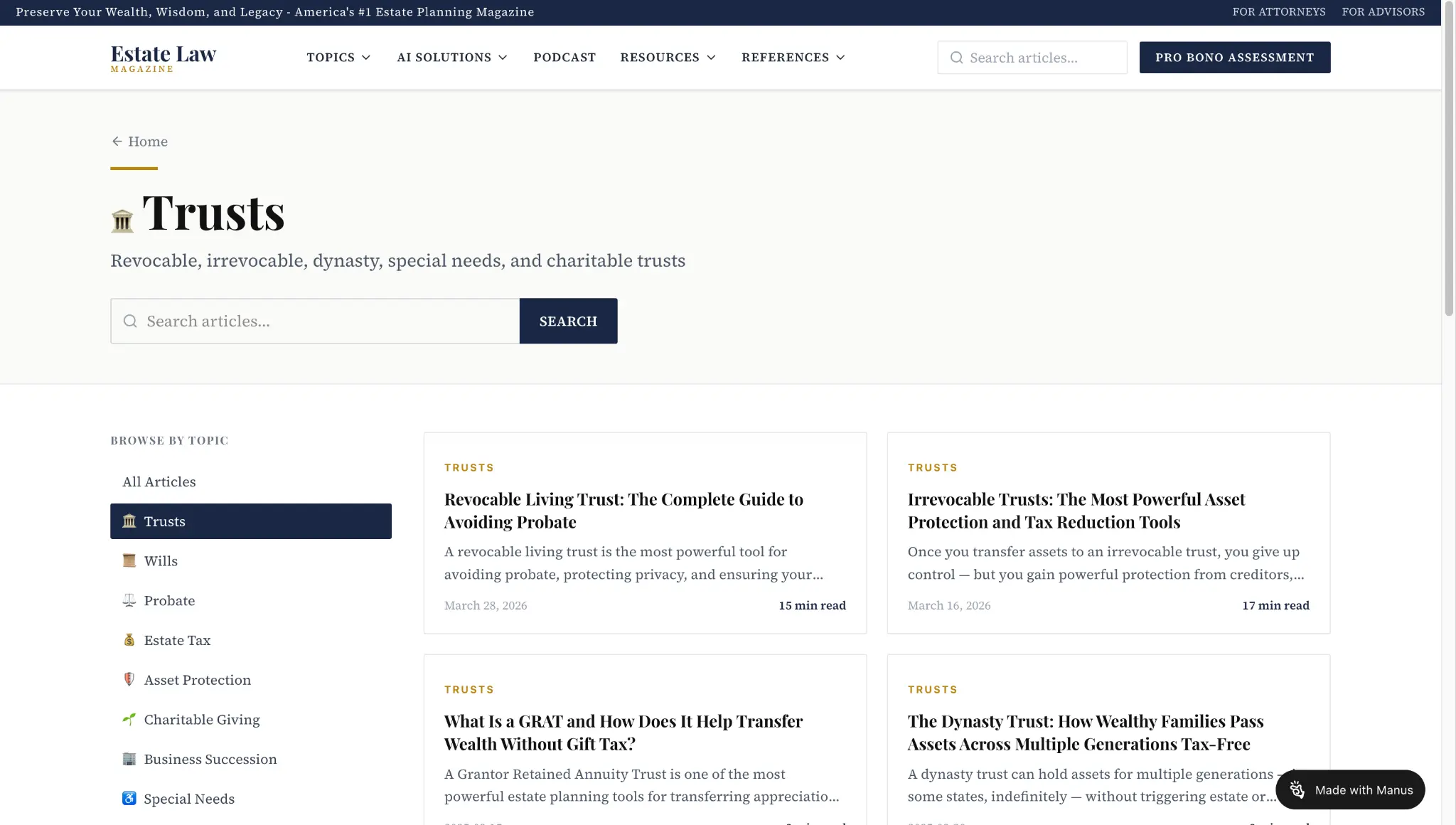
Task: Click the Probate scales icon
Action: tap(129, 601)
